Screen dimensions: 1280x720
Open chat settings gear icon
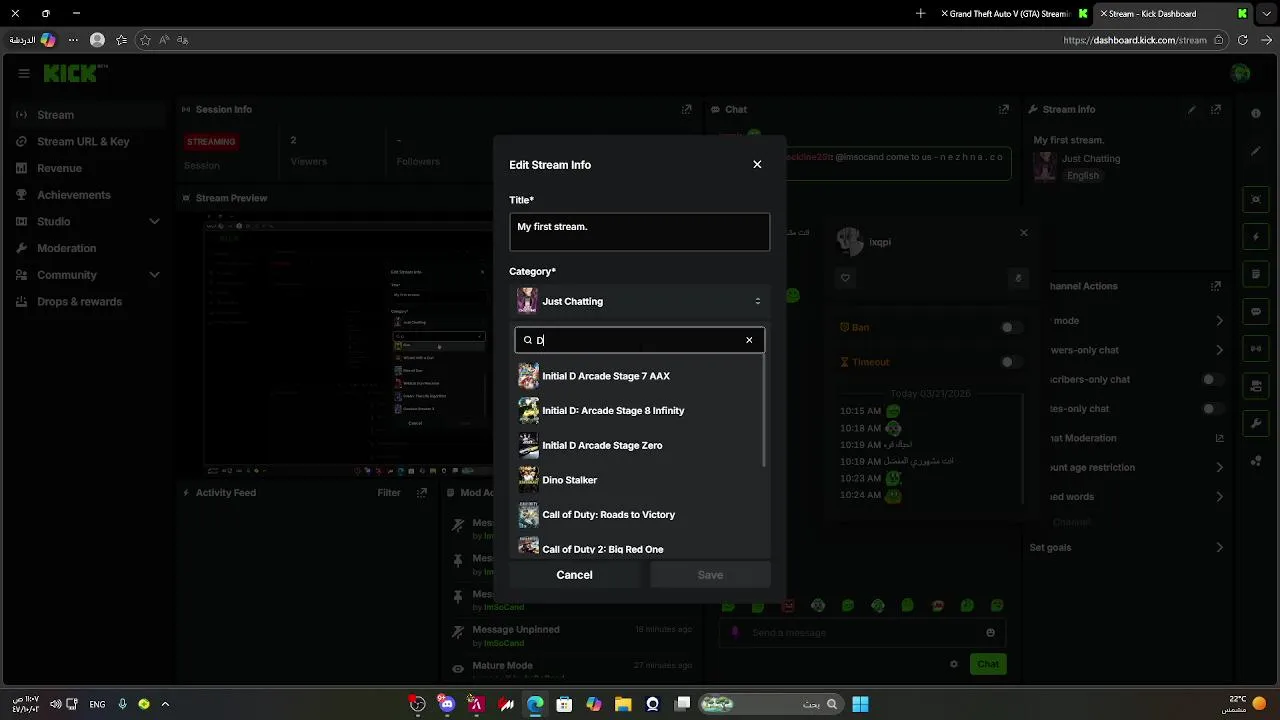coord(954,664)
